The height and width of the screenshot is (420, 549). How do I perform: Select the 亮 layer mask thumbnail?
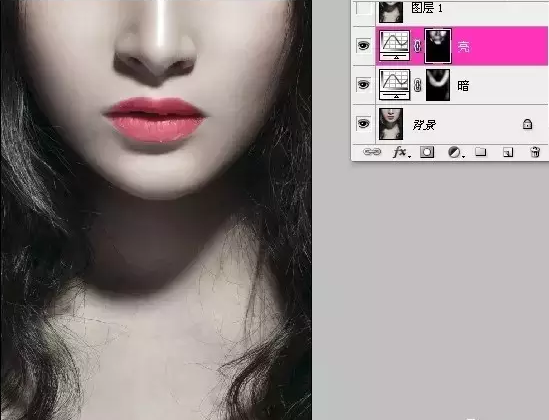pos(438,46)
